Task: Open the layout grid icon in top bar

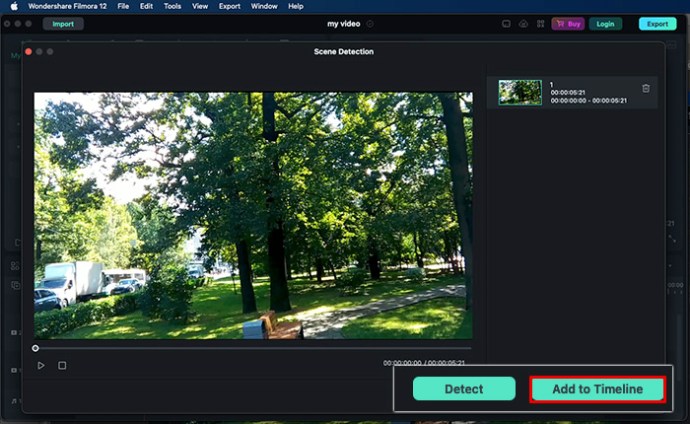Action: pos(540,24)
